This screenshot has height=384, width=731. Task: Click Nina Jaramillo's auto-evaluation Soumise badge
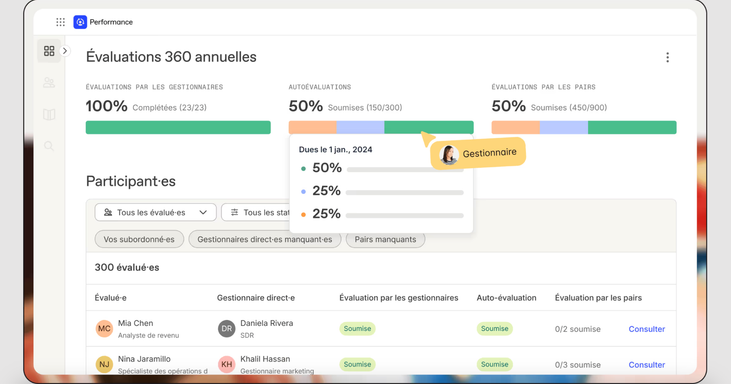495,364
